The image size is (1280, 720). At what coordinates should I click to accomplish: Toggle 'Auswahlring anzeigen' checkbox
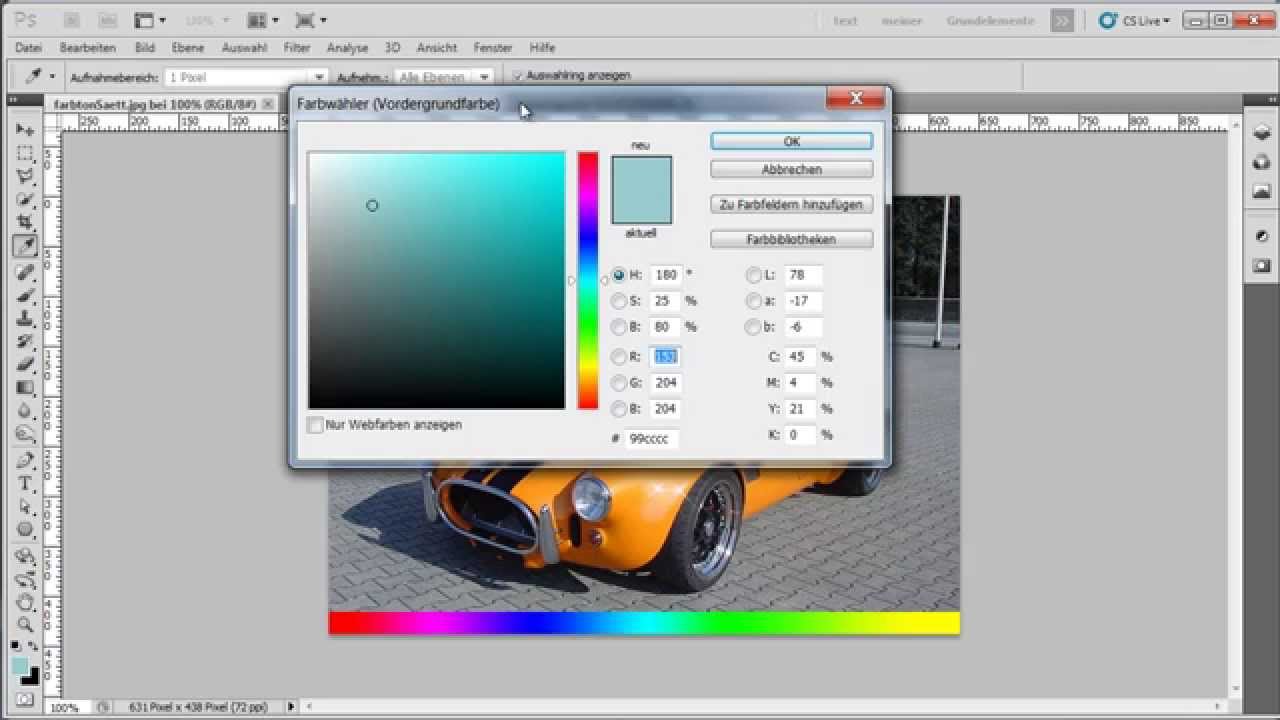(517, 76)
